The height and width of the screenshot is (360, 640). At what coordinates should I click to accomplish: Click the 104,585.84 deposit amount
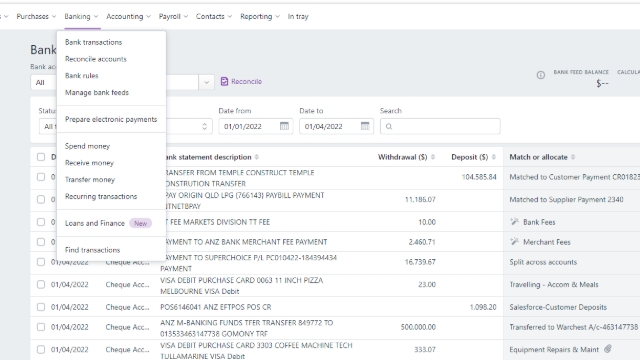(479, 177)
